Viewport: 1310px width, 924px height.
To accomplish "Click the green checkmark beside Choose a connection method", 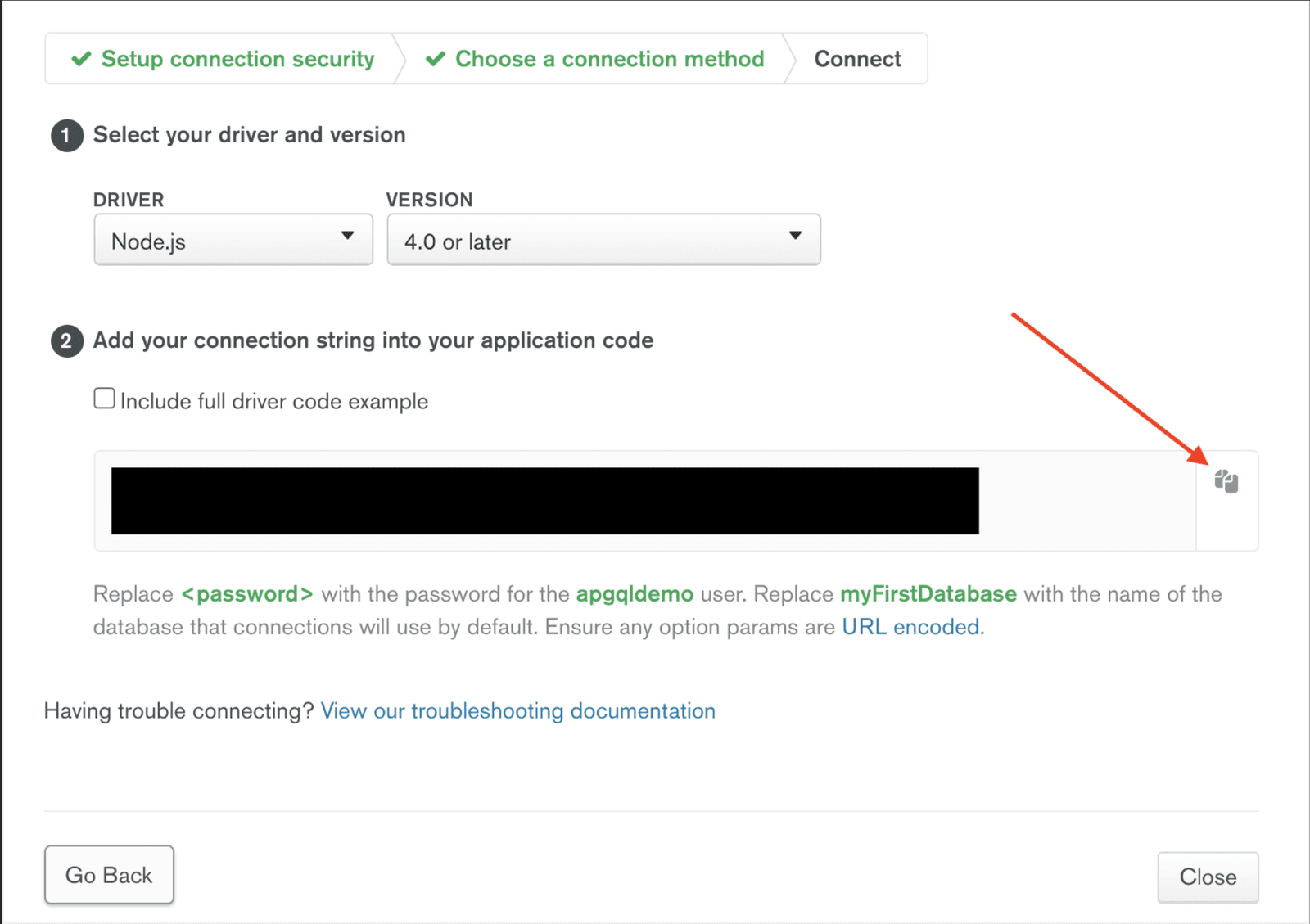I will (x=436, y=59).
